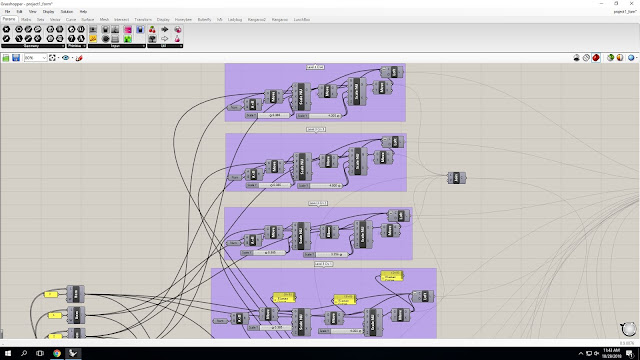Click the red sketch pencil icon
The width and height of the screenshot is (640, 360).
79,58
